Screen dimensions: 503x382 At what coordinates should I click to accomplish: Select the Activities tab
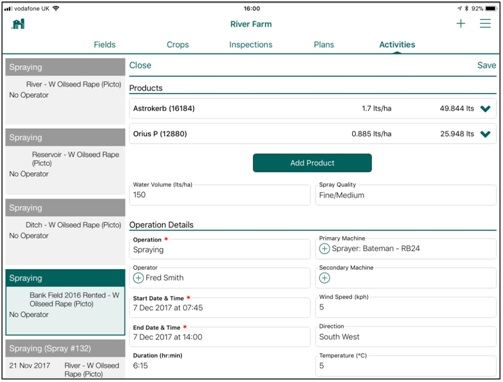397,45
